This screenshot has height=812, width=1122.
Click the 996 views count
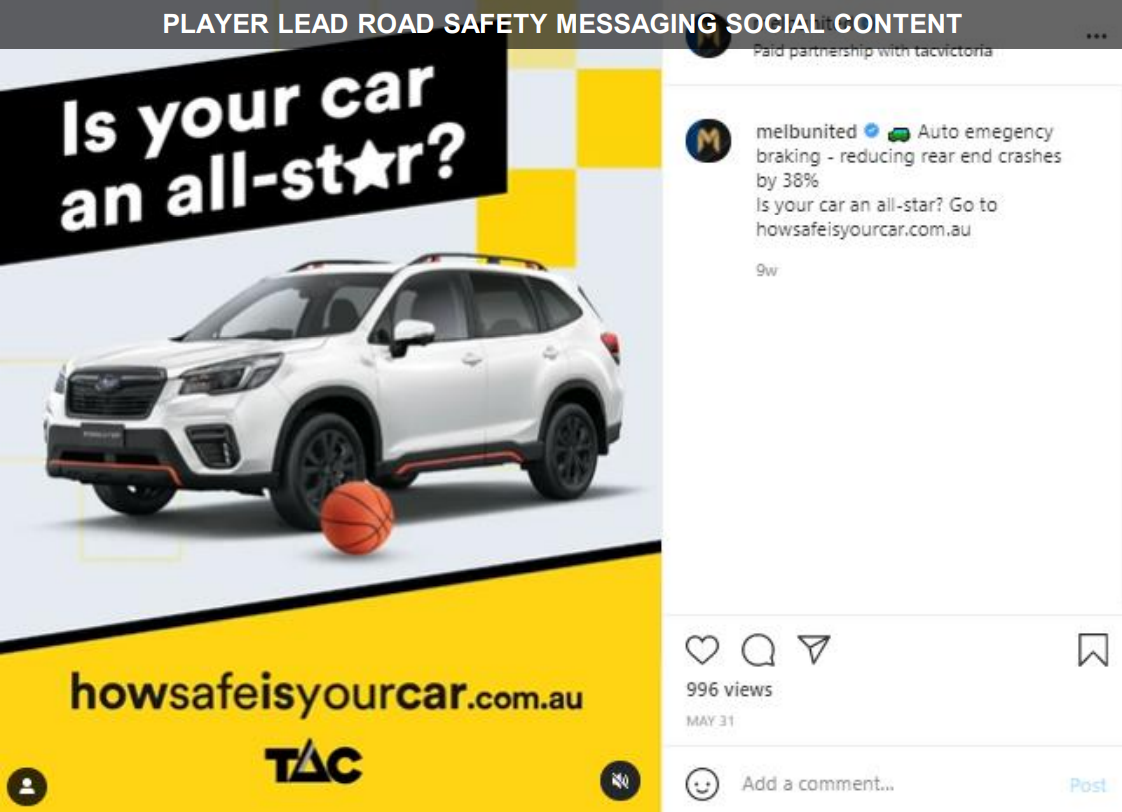pyautogui.click(x=728, y=690)
